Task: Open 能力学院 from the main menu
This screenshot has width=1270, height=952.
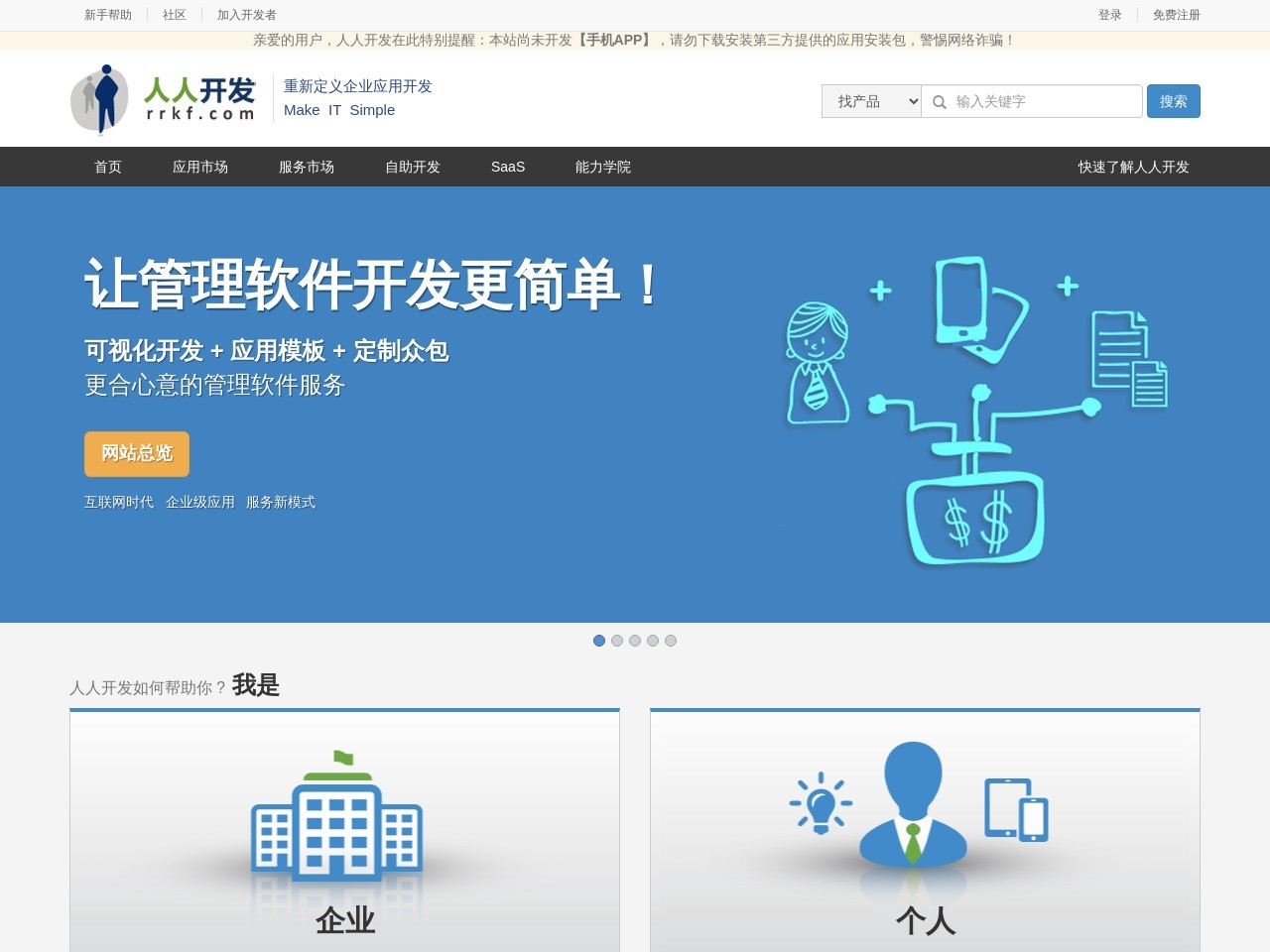Action: (x=603, y=167)
